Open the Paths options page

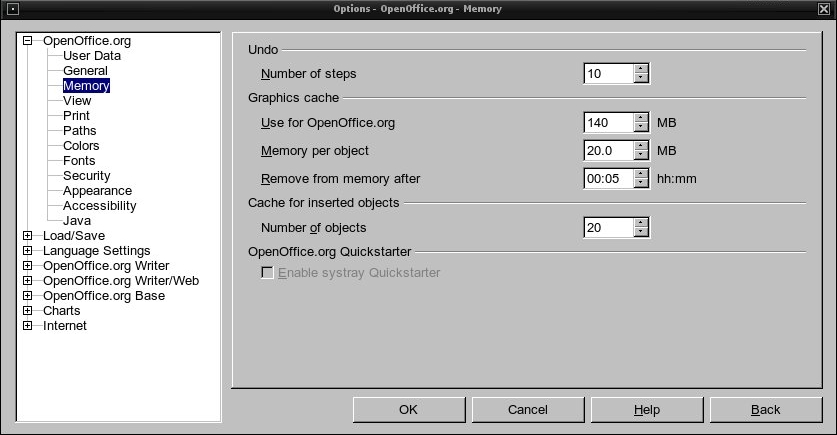(x=80, y=130)
